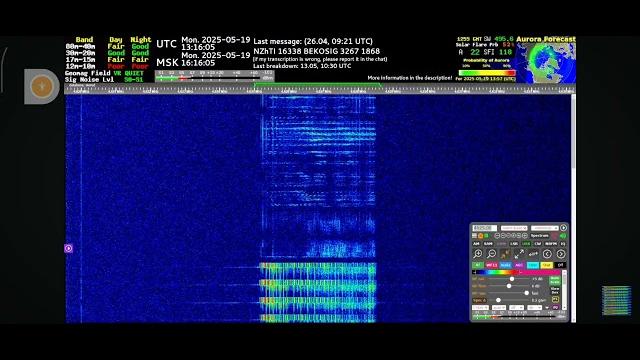
Task: Click the small waterfall thumbnail at lower right
Action: point(616,300)
